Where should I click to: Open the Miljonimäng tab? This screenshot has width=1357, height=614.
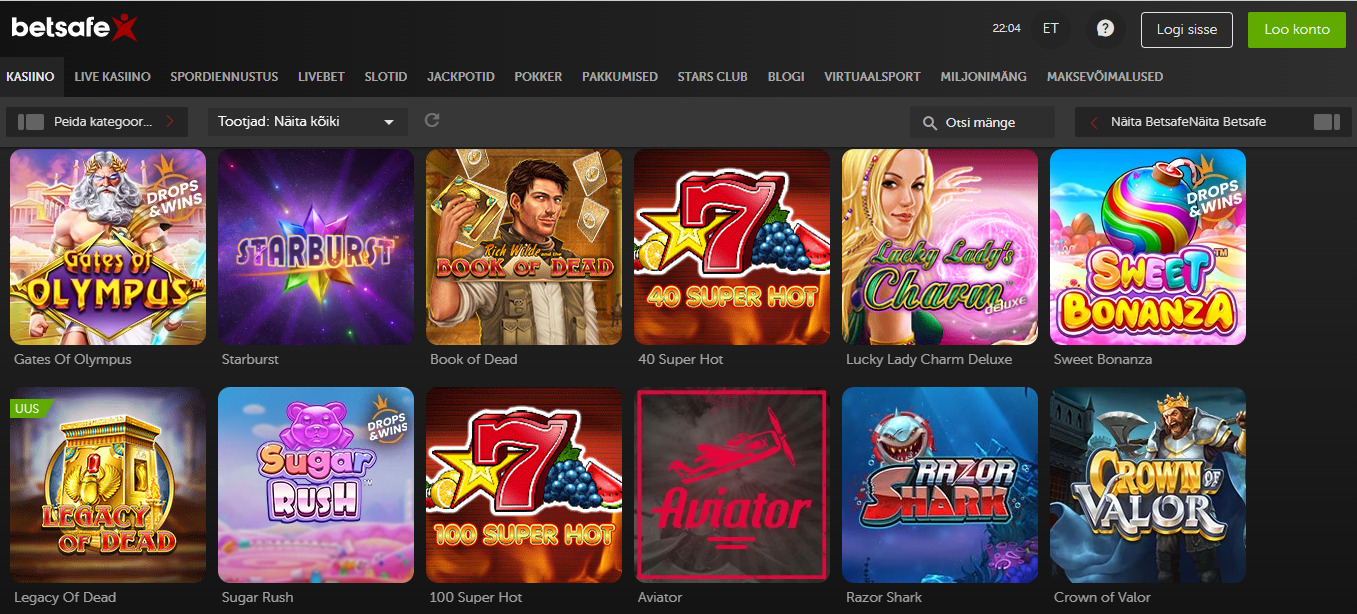(x=983, y=77)
